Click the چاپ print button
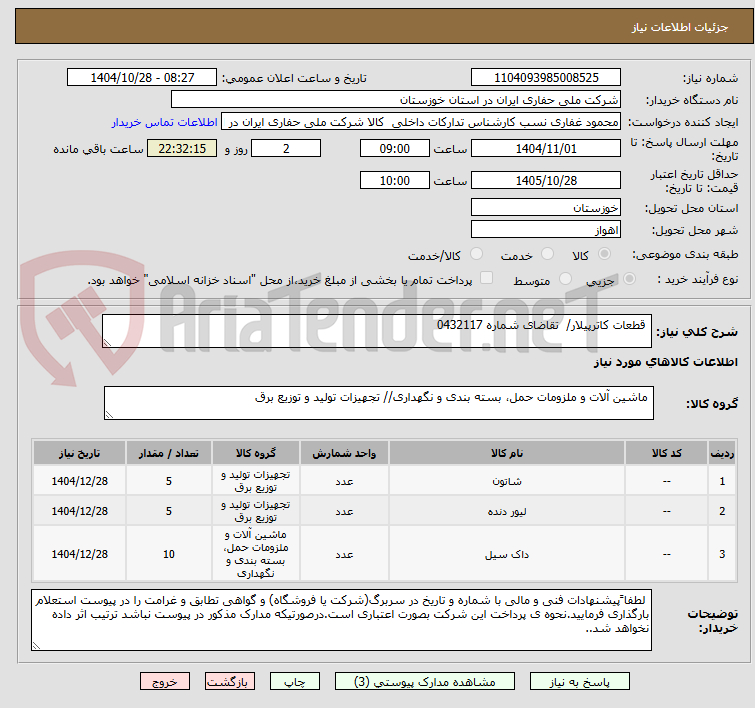 point(295,681)
